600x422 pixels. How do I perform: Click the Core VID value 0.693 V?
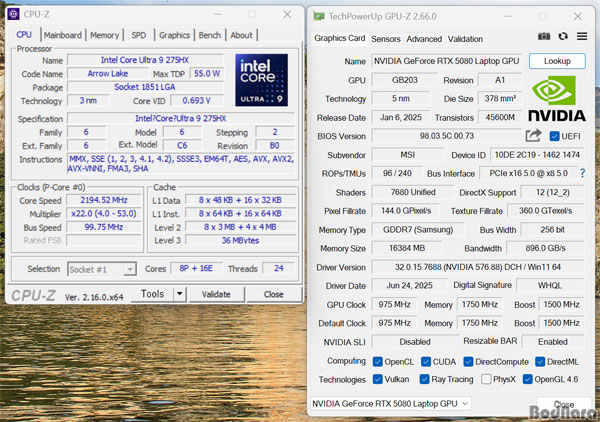(x=196, y=101)
